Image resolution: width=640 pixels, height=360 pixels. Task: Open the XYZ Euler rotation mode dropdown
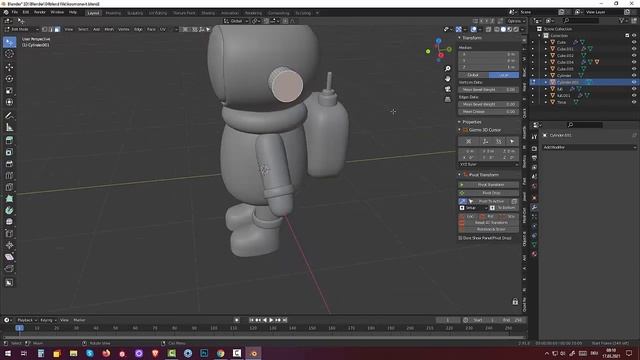[x=489, y=164]
